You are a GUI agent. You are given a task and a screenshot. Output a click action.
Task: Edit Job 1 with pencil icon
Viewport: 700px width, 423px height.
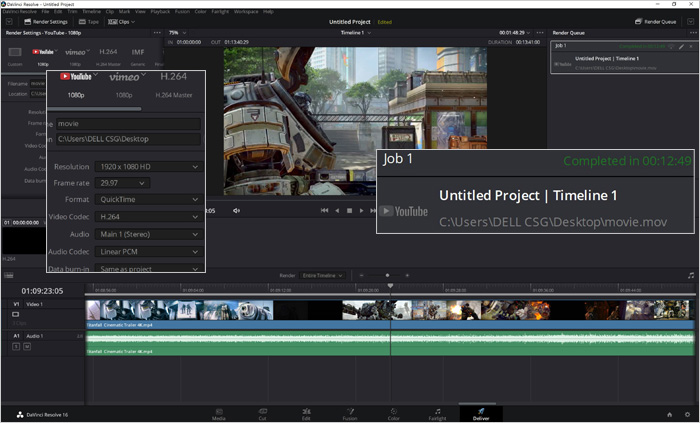tap(682, 46)
